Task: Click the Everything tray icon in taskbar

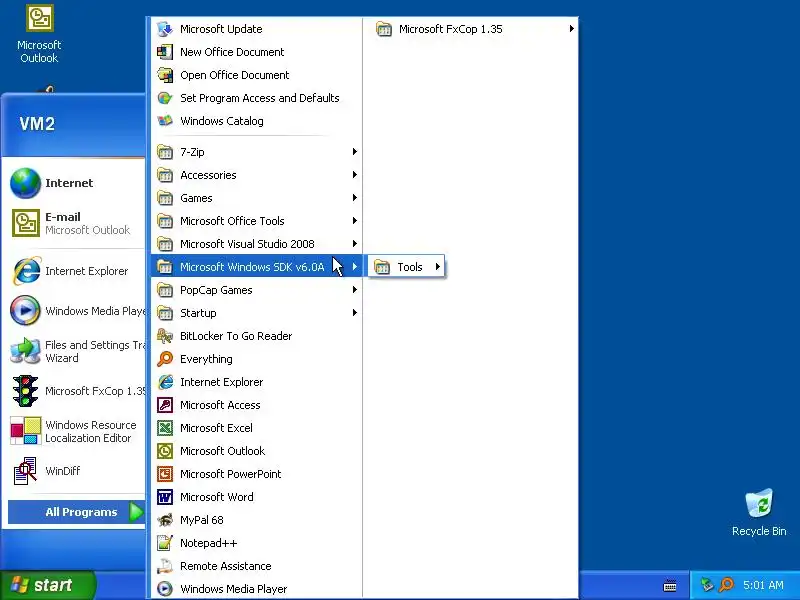Action: (x=726, y=585)
